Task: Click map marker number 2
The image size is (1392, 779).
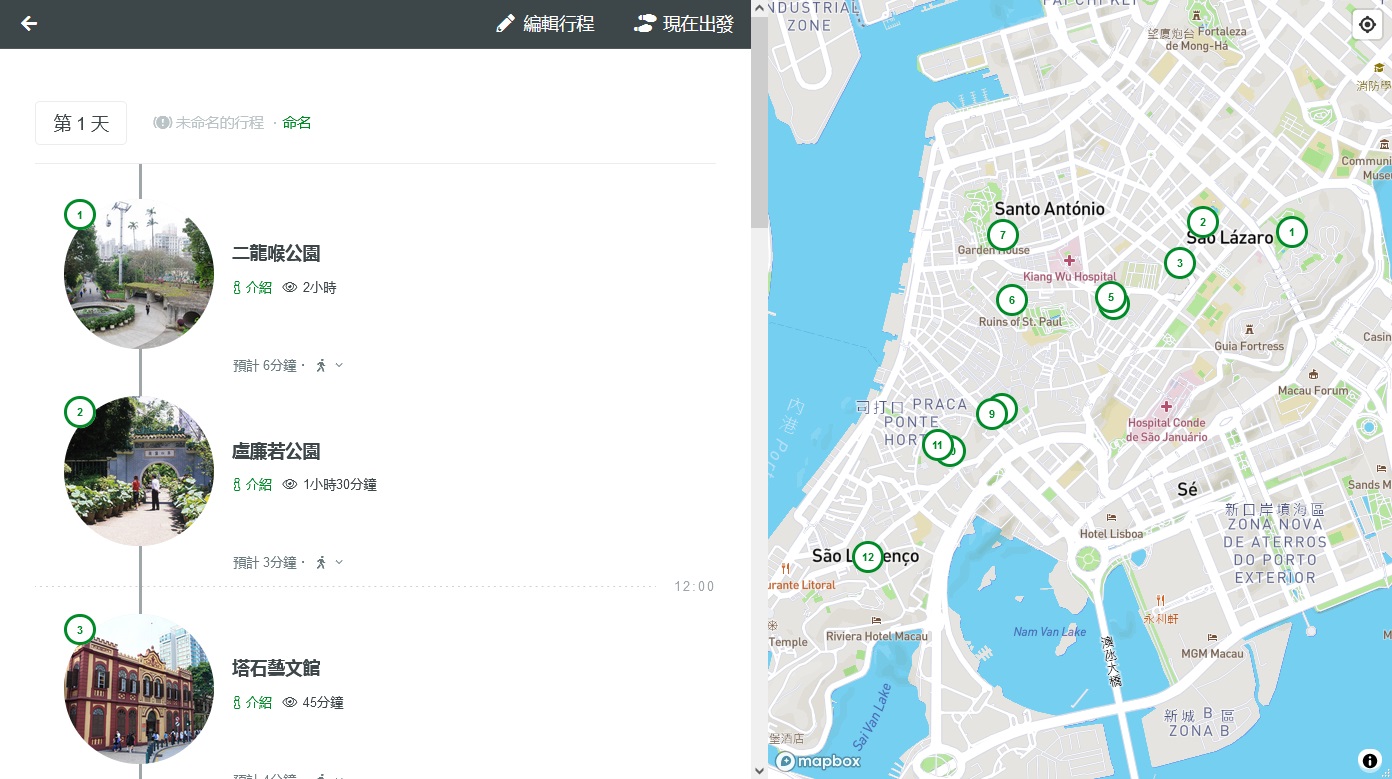Action: tap(1202, 222)
